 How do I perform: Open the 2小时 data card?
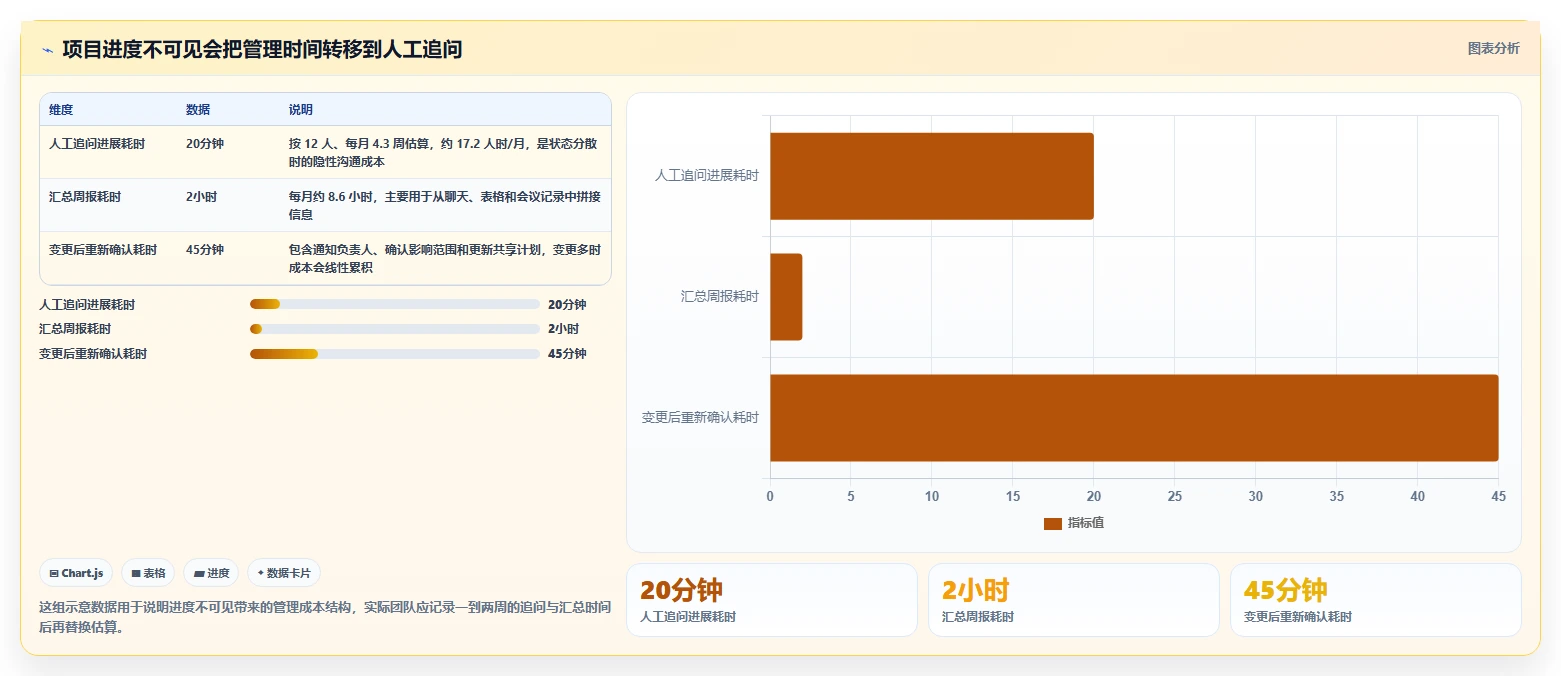(x=1073, y=600)
